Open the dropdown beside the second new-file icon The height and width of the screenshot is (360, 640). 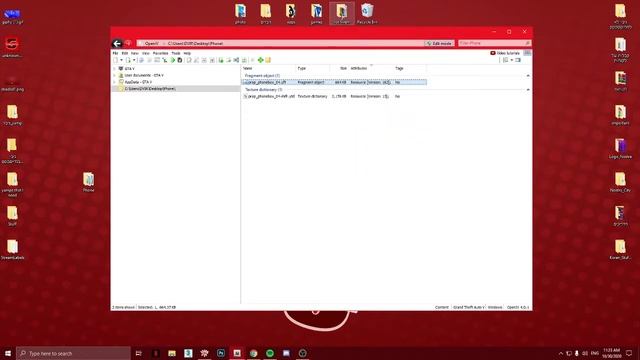click(134, 60)
